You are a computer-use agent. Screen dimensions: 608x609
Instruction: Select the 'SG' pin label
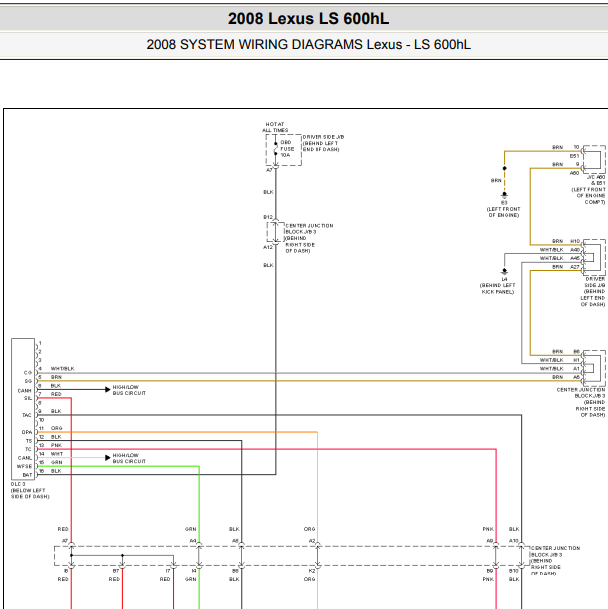28,381
